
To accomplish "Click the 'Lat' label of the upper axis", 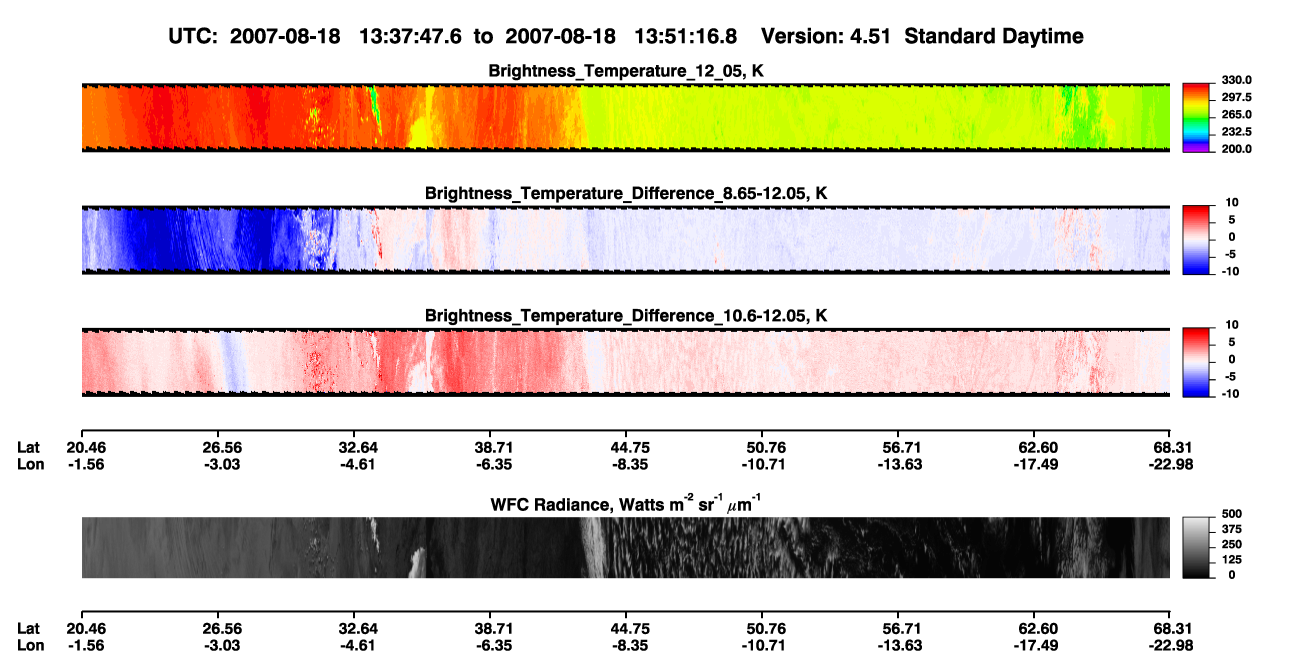I will 28,447.
